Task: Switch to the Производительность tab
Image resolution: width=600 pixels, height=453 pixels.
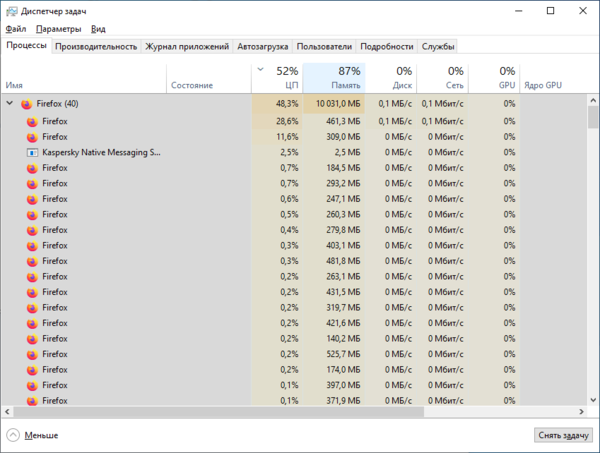Action: tap(96, 46)
